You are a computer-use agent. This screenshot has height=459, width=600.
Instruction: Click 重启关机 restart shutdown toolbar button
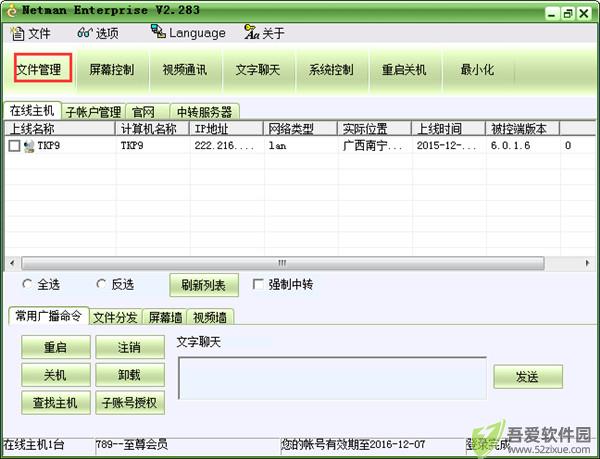pyautogui.click(x=404, y=70)
